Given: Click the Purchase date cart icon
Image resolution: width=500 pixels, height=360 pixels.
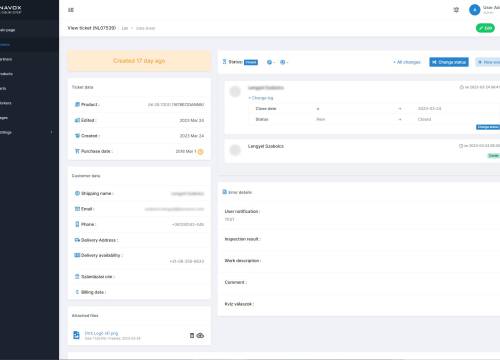Looking at the screenshot, I should click(x=77, y=151).
